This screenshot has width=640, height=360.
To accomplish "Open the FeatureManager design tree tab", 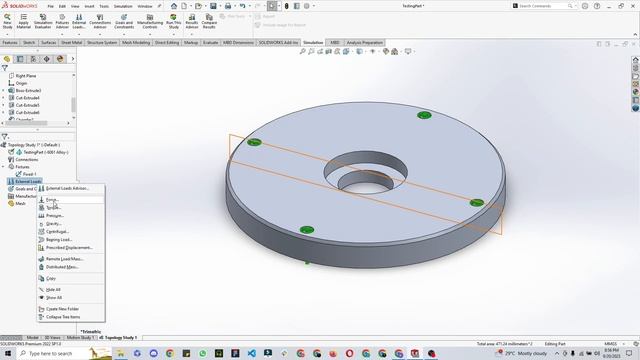I will click(x=7, y=59).
